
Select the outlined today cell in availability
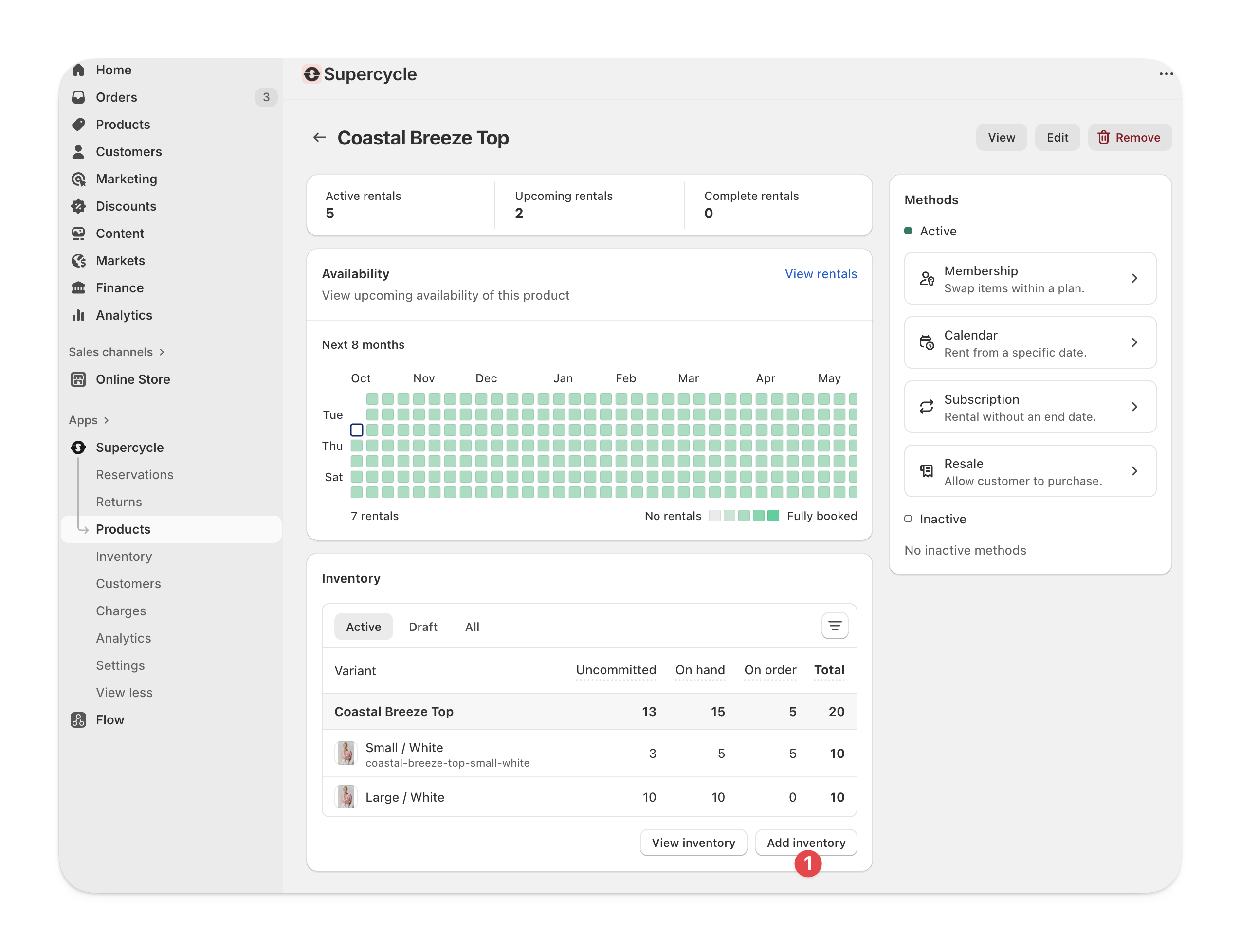coord(357,430)
